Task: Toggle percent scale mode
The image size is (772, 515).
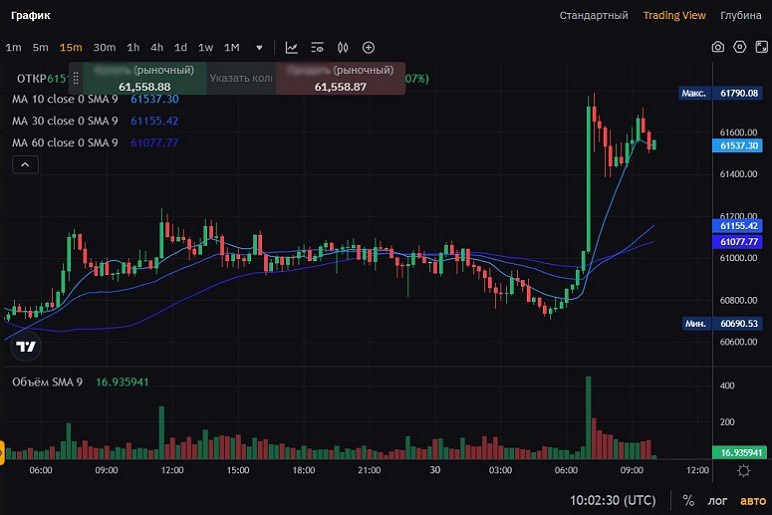Action: pyautogui.click(x=688, y=500)
